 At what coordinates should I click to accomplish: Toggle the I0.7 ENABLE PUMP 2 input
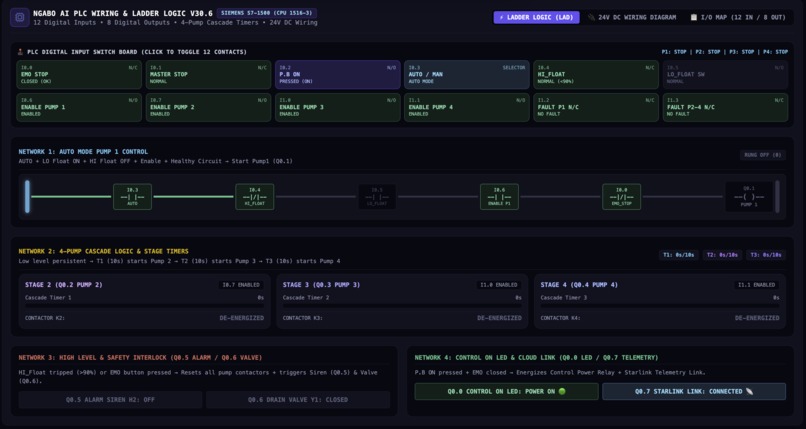208,107
